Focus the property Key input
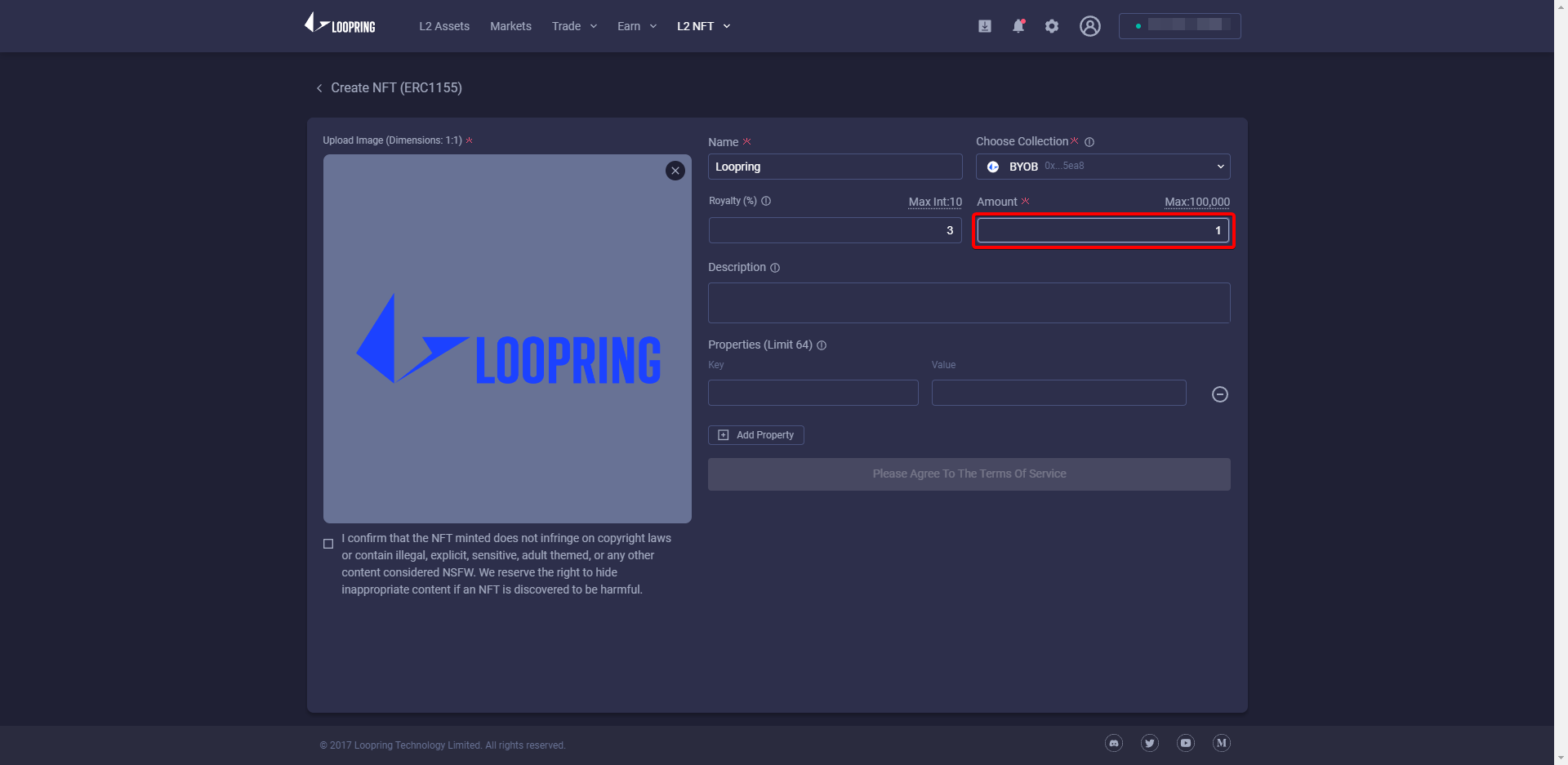 813,393
